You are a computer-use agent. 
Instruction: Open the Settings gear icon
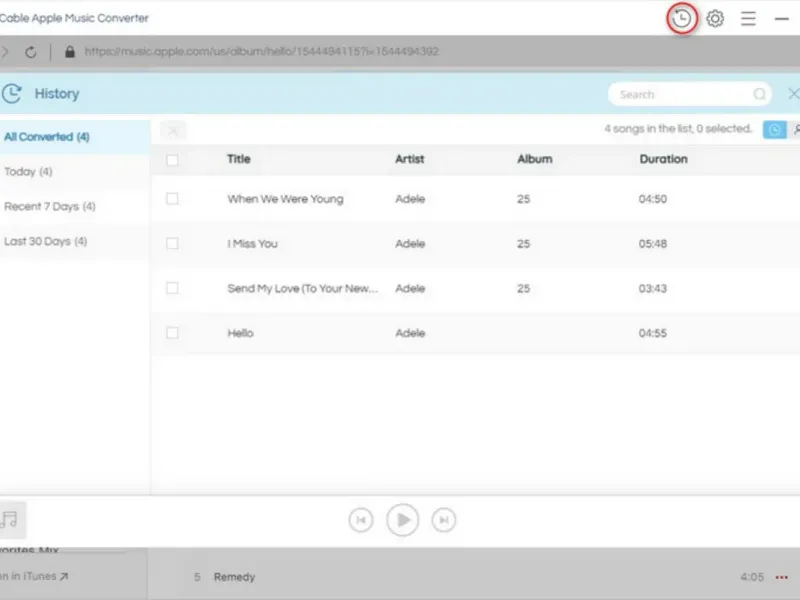715,19
